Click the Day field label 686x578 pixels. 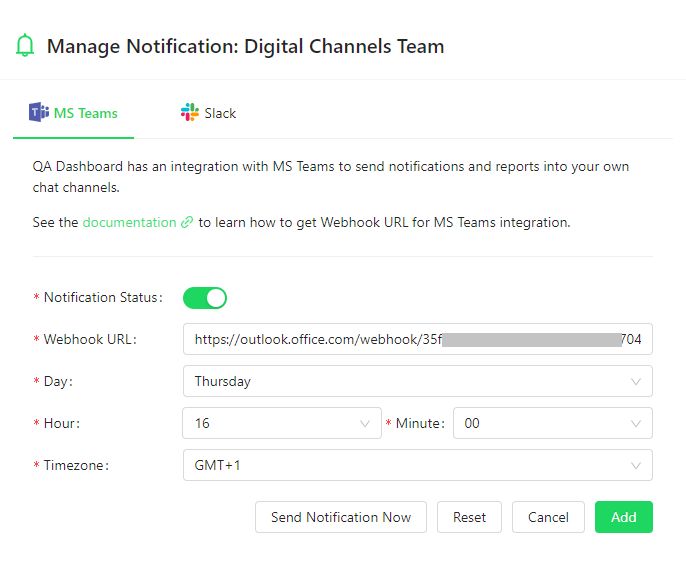[58, 381]
